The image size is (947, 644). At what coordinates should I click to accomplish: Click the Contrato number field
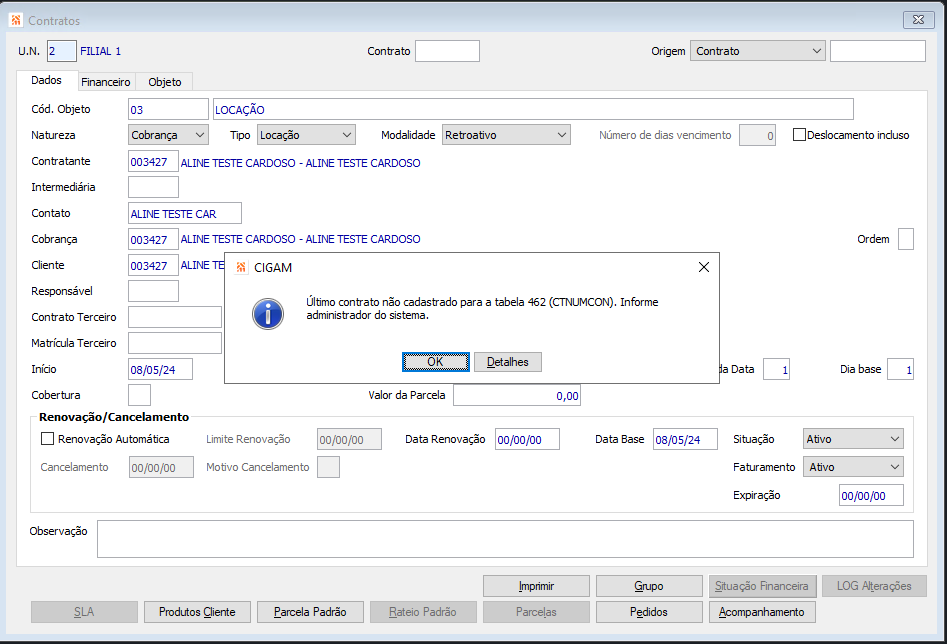pos(448,51)
